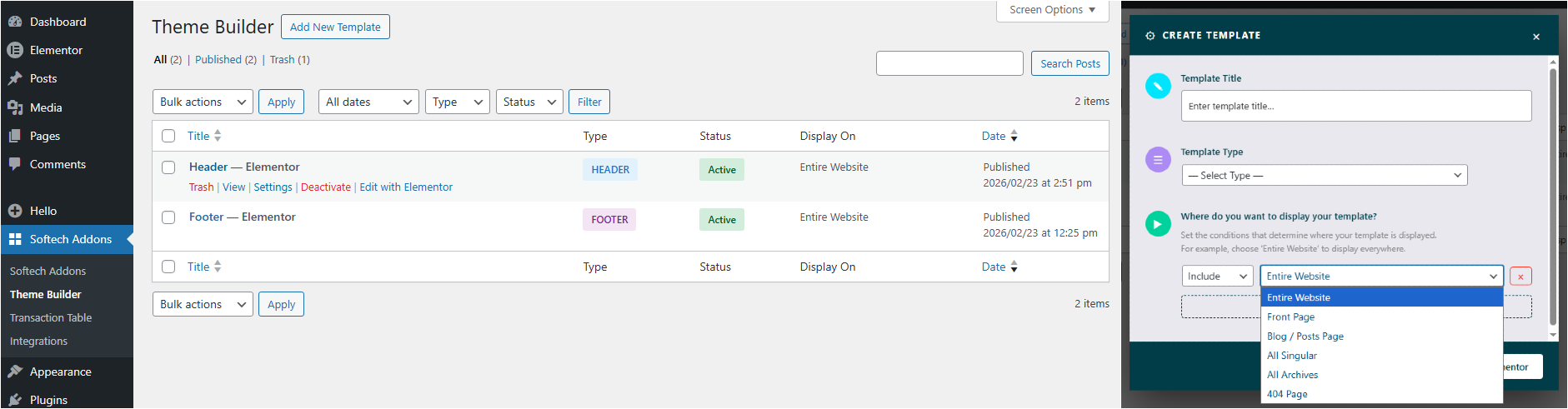
Task: Click the Enter template title field
Action: (1356, 106)
